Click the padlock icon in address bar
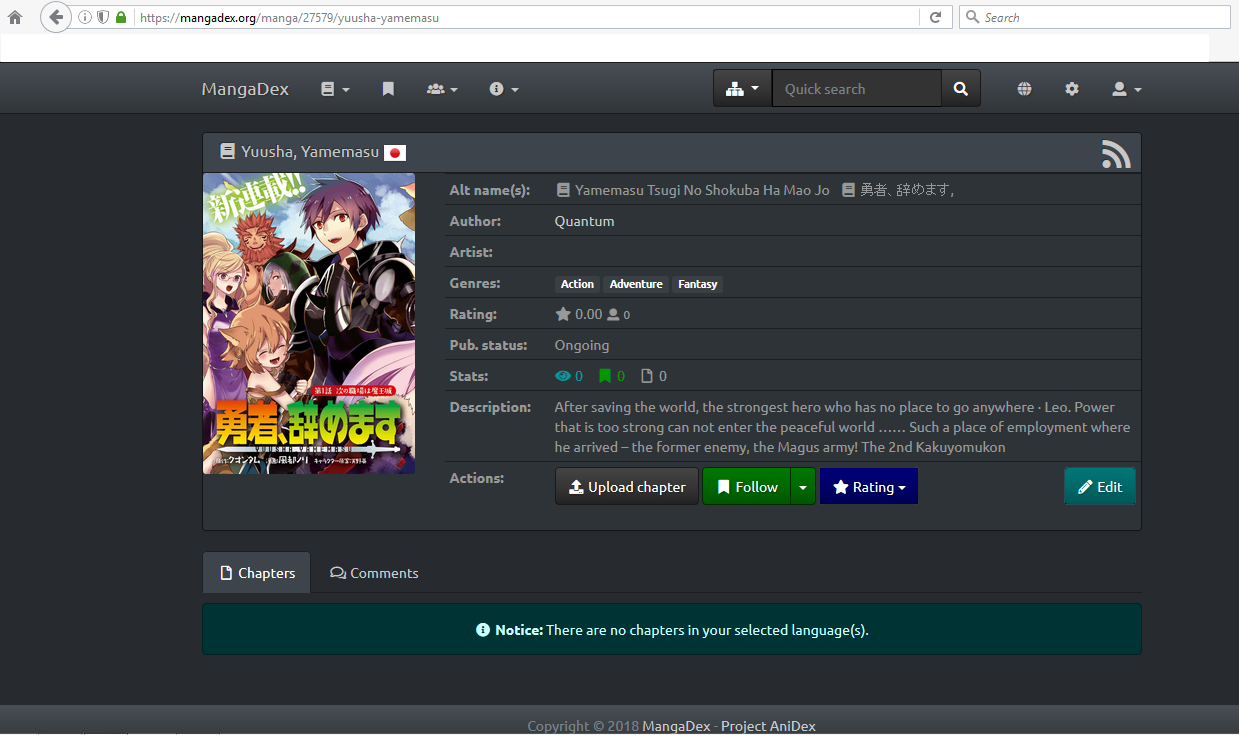Viewport: 1239px width, 735px height. click(121, 17)
